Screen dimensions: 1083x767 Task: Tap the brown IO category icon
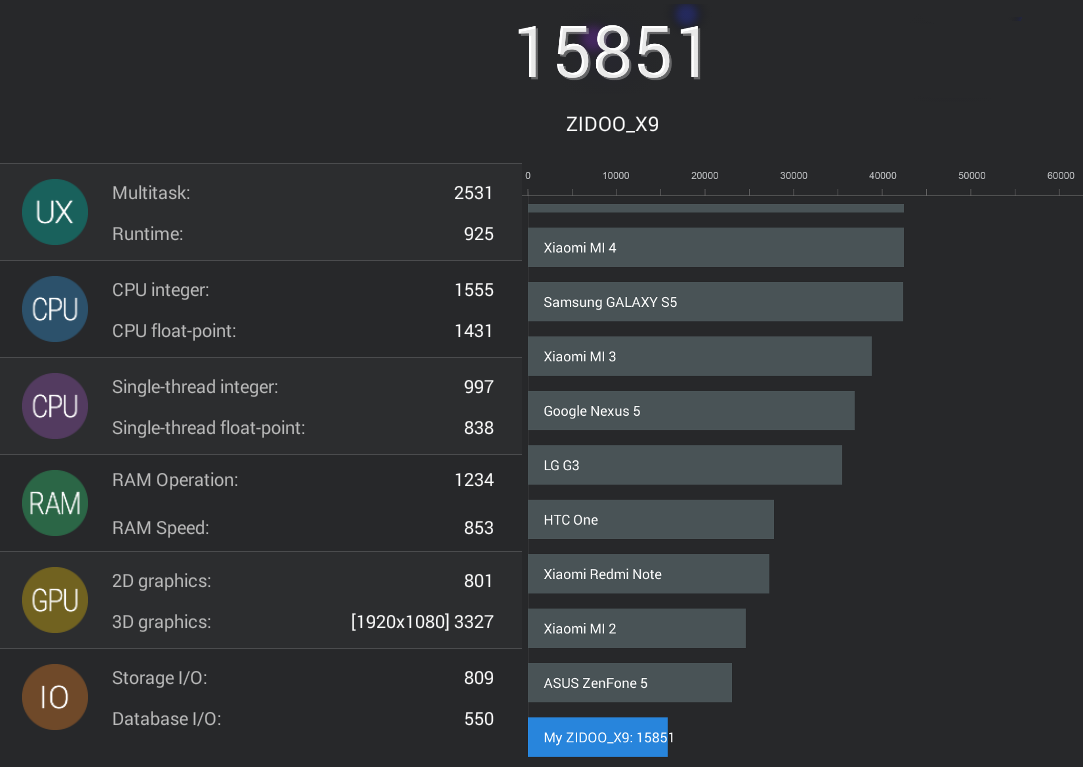tap(55, 697)
